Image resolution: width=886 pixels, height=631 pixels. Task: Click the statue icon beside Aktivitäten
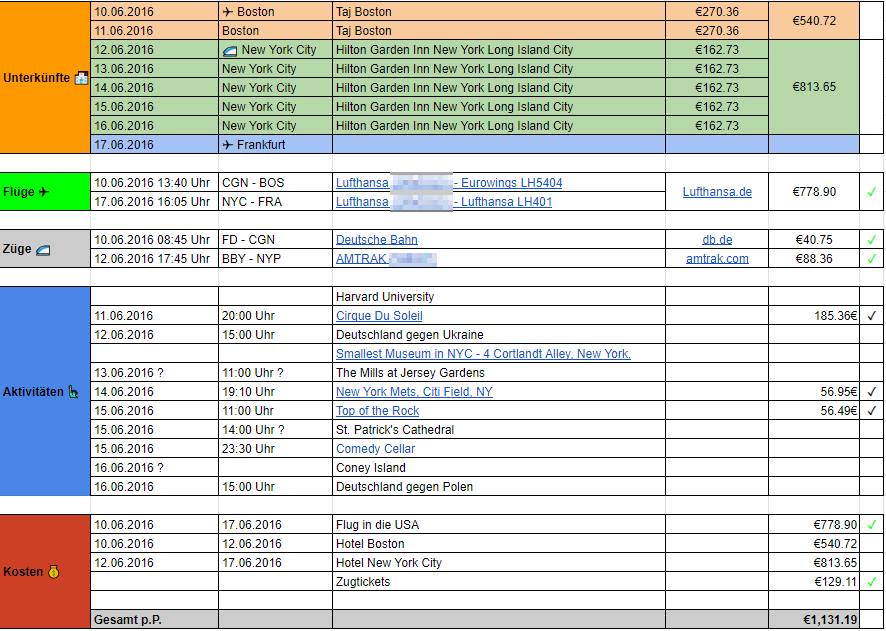tap(73, 392)
